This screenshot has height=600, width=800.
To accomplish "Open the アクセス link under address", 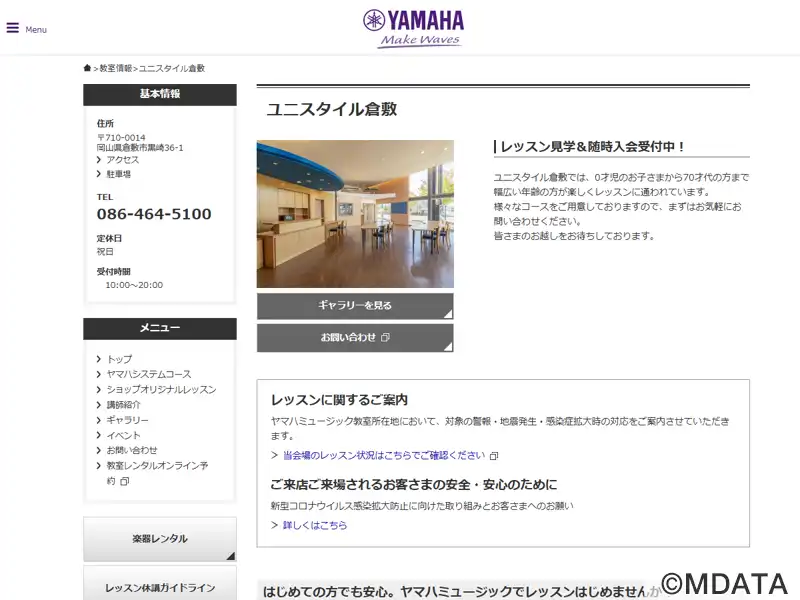I will (122, 160).
